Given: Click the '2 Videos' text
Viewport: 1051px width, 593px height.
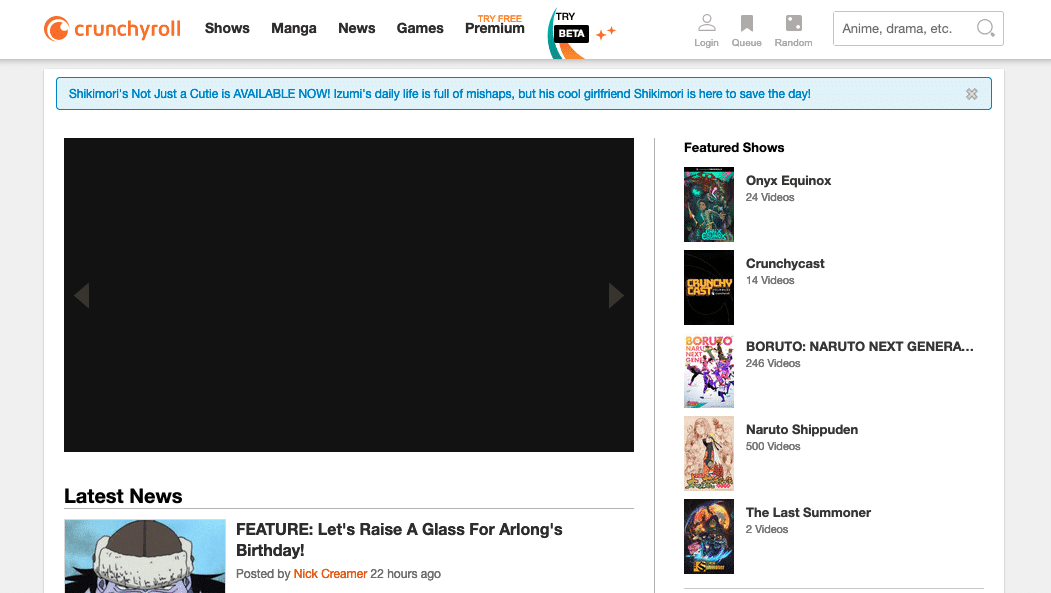Looking at the screenshot, I should (x=767, y=529).
